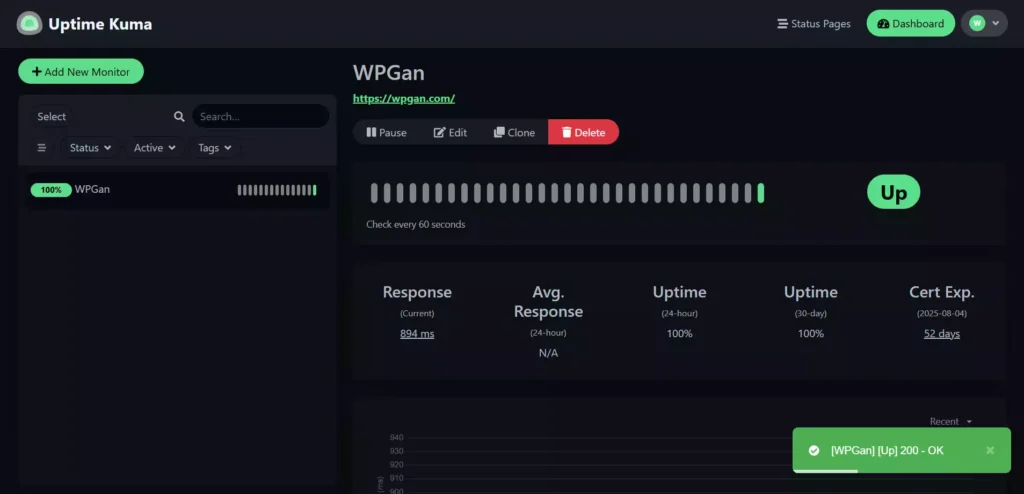This screenshot has width=1024, height=494.
Task: Delete the WPGan monitor
Action: 583,132
